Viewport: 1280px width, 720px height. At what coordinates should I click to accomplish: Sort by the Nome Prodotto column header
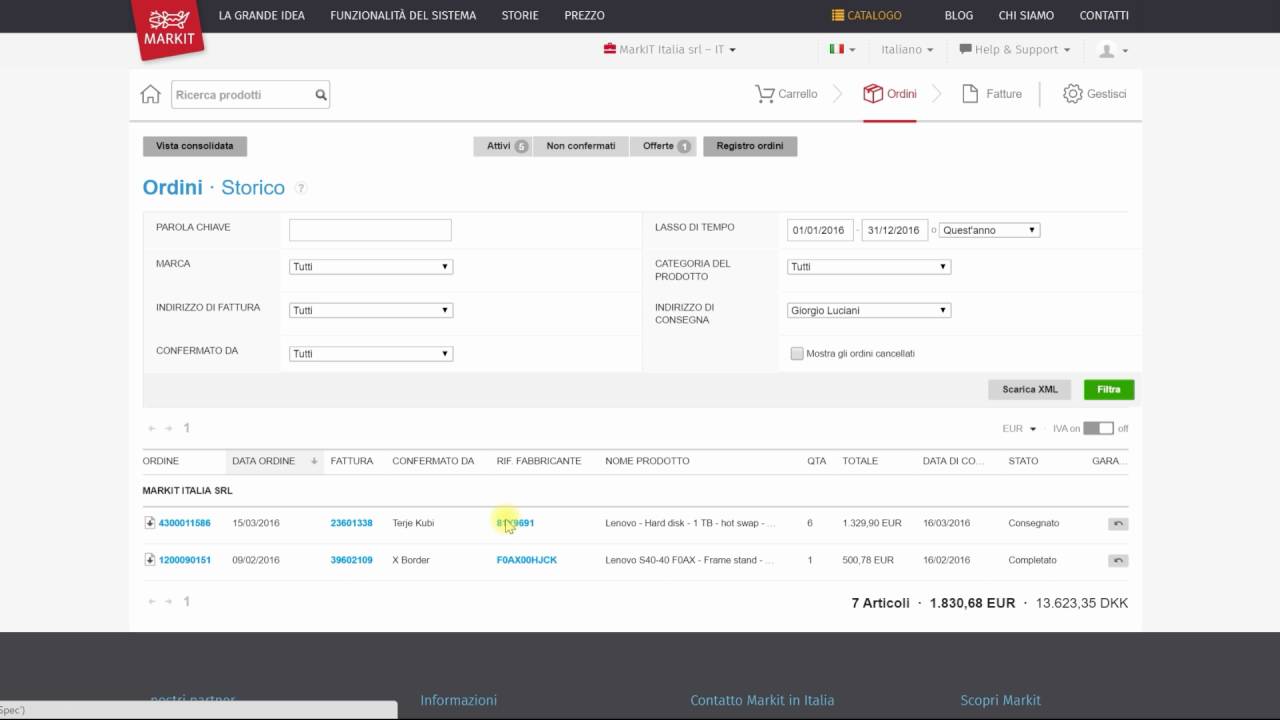tap(647, 461)
